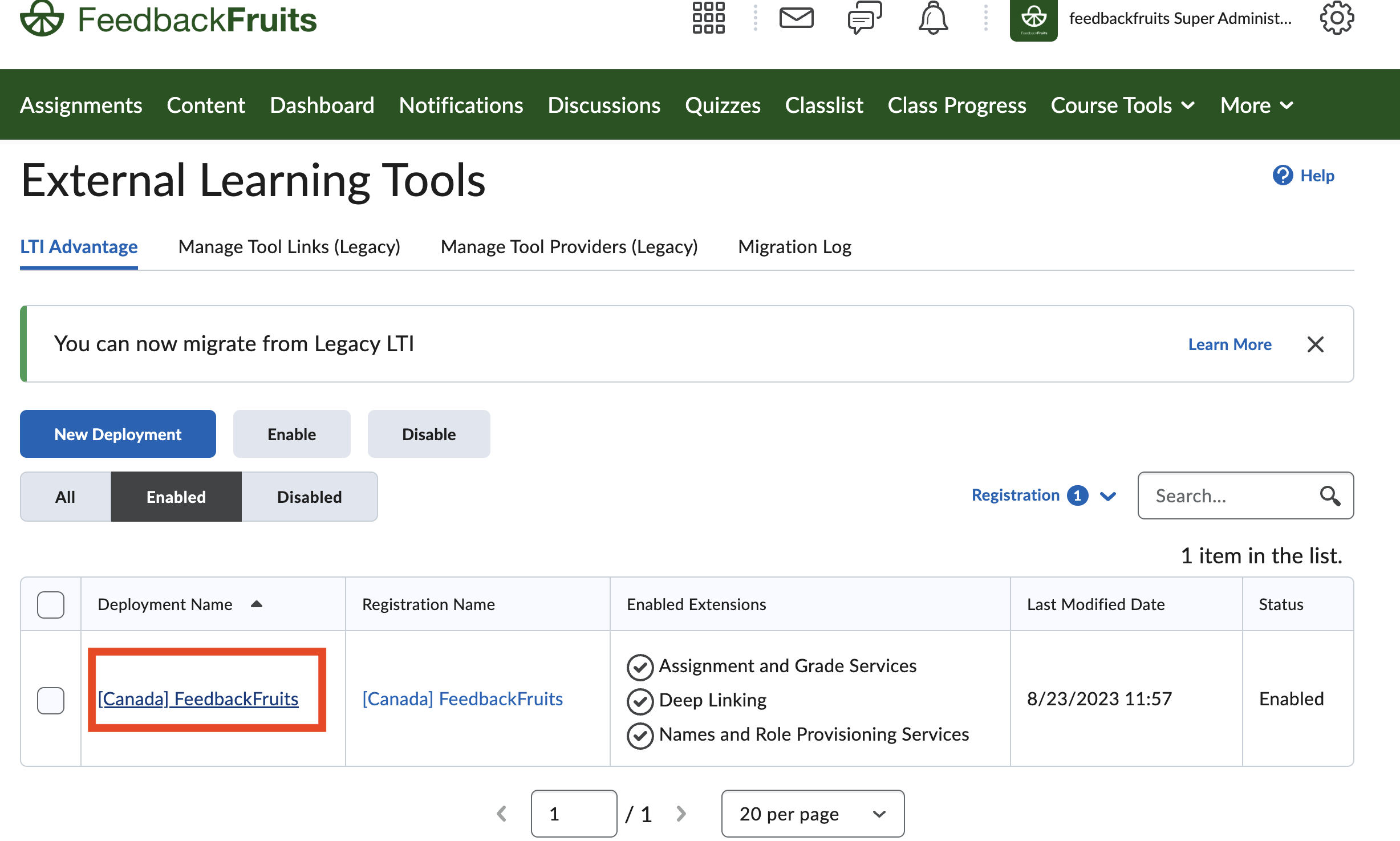This screenshot has height=841, width=1400.
Task: Open the Registration filter dropdown
Action: 1044,495
